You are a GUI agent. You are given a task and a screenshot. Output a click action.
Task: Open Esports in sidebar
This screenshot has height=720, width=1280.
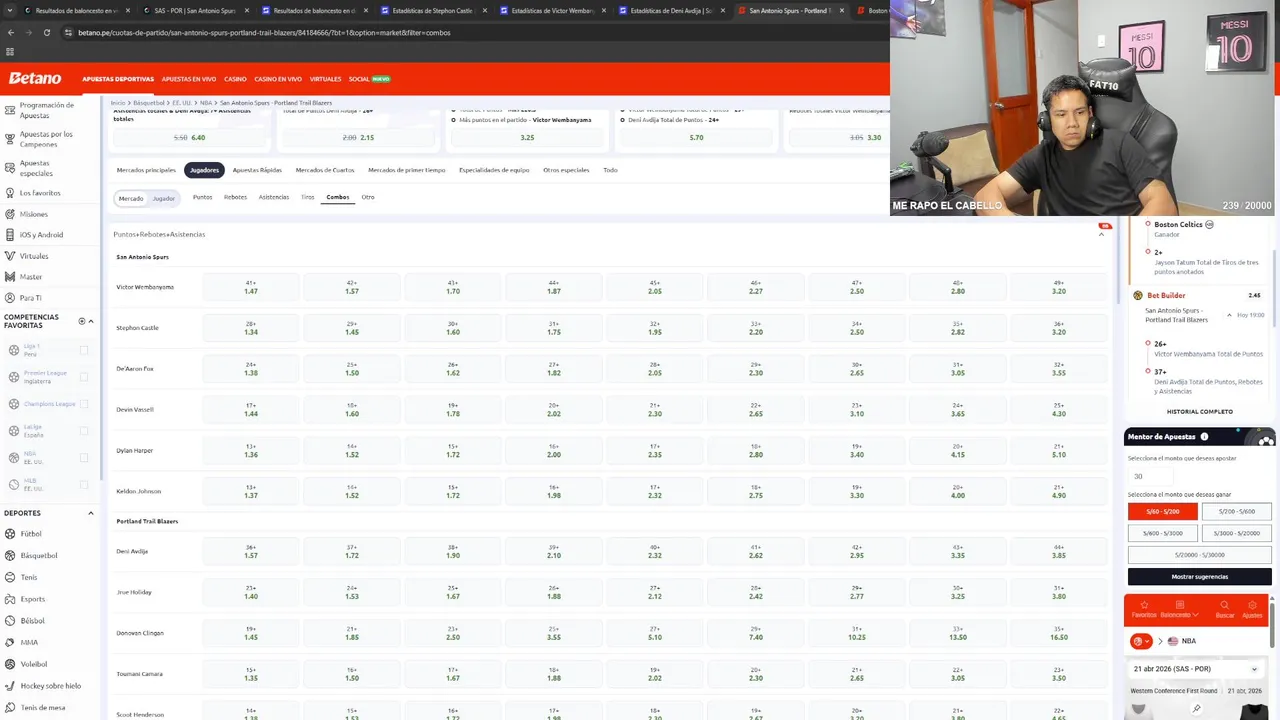[33, 599]
